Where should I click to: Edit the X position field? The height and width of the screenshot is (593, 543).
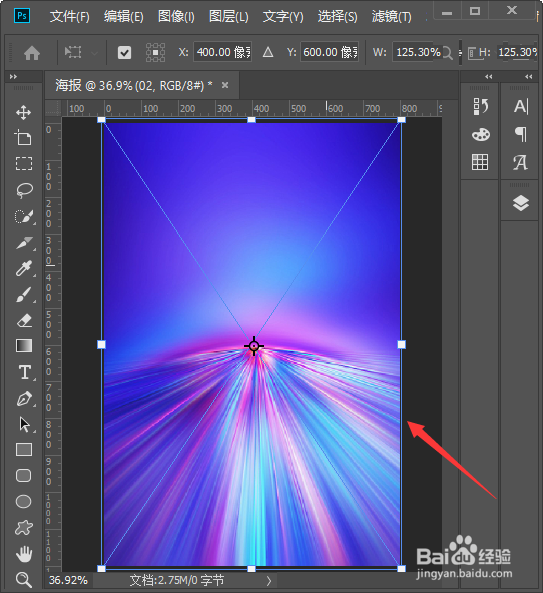click(x=223, y=52)
